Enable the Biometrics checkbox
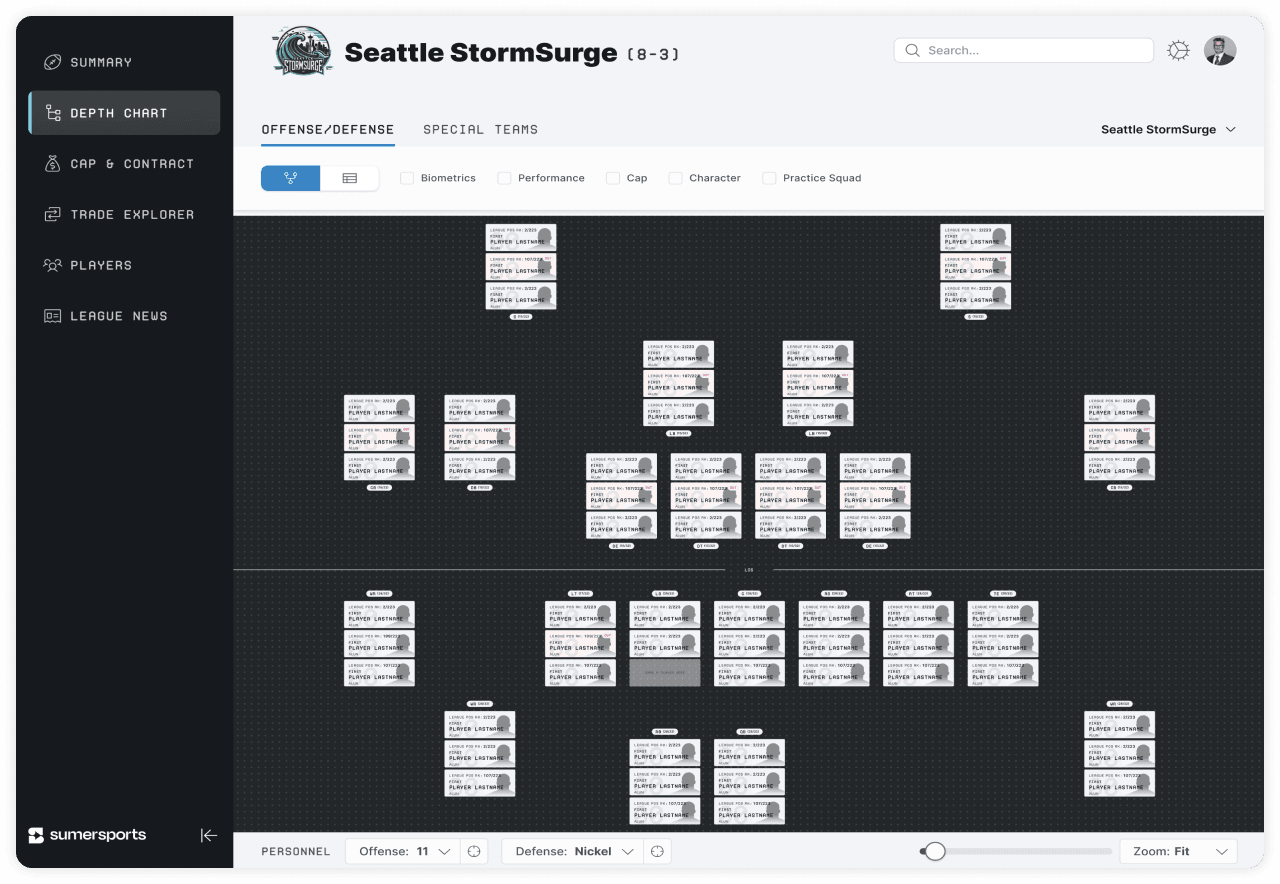The image size is (1280, 884). [x=407, y=178]
